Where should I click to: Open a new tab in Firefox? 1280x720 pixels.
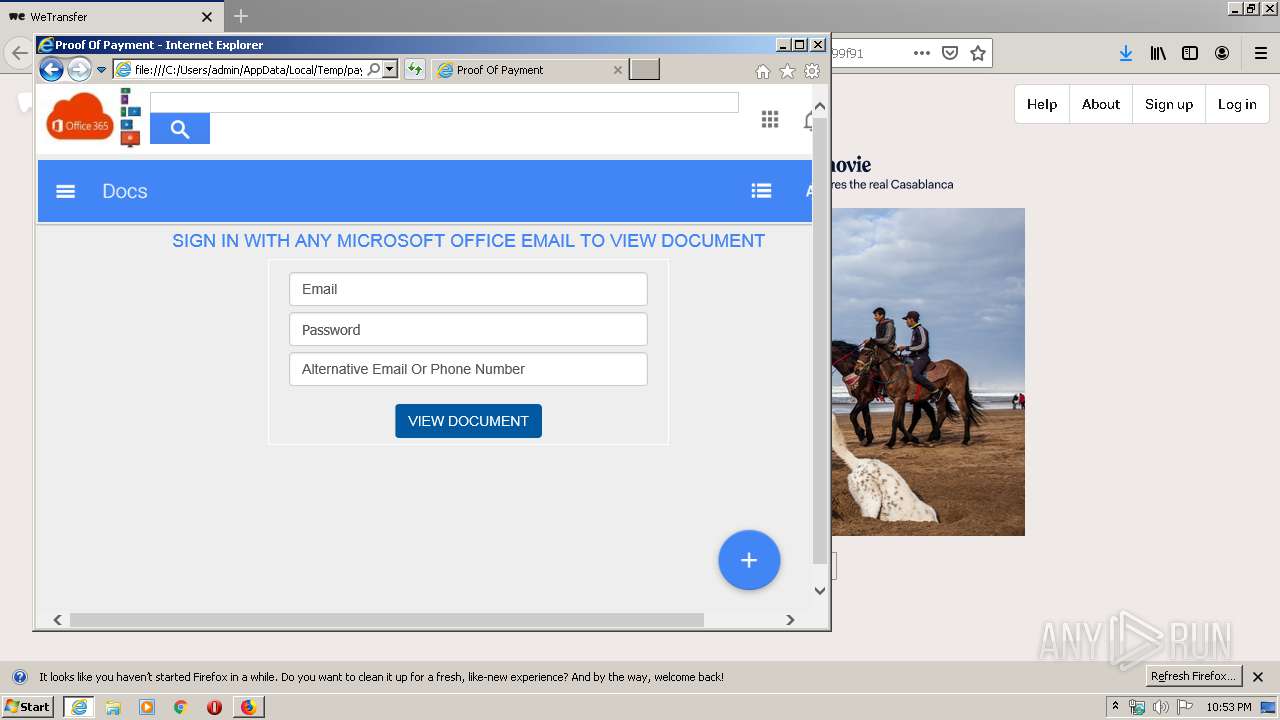tap(241, 16)
